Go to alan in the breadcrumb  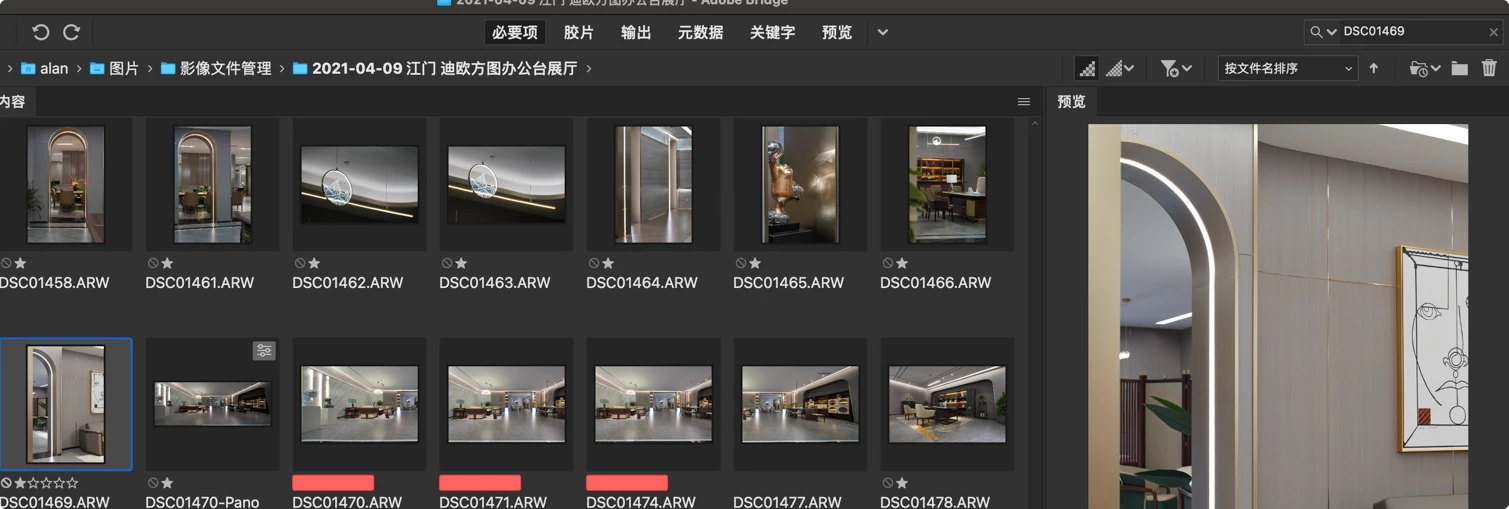tap(44, 68)
